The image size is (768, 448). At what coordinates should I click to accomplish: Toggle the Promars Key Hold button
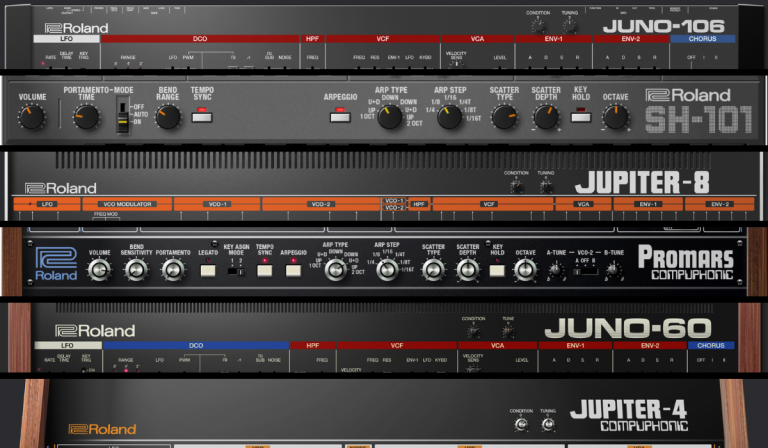[497, 270]
